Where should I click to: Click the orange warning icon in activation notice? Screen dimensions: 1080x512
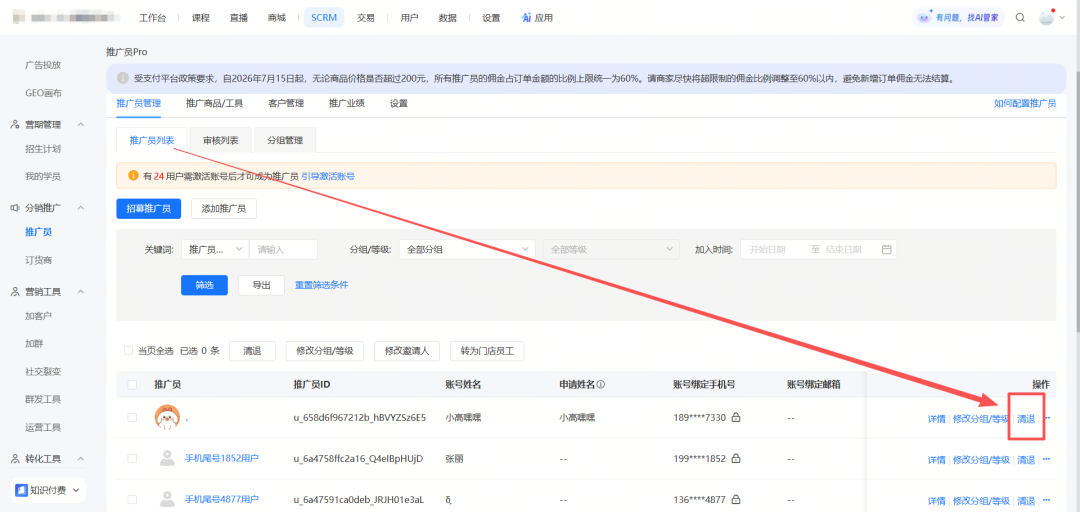134,176
